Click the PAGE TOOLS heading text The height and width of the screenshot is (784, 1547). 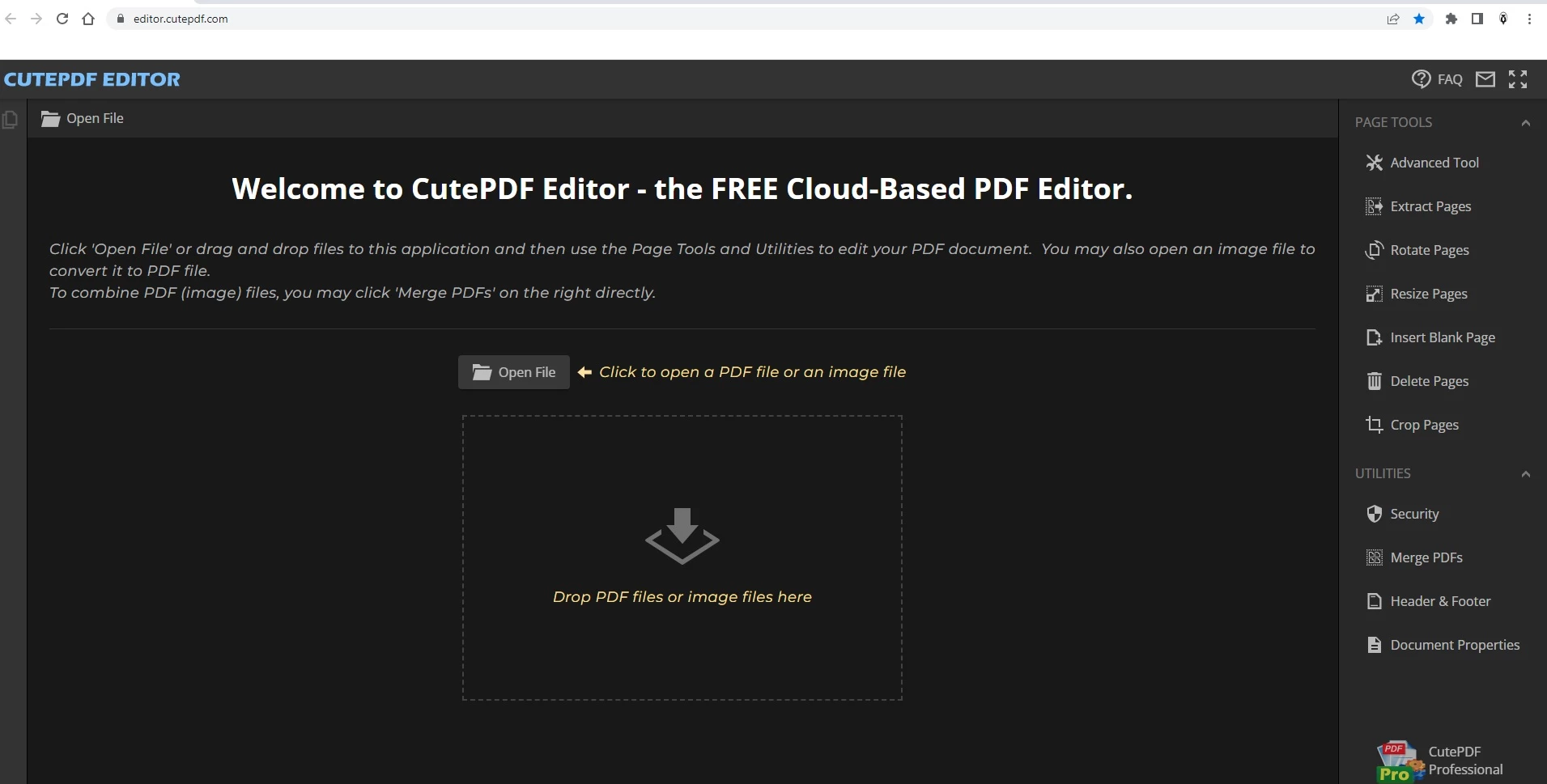point(1393,122)
